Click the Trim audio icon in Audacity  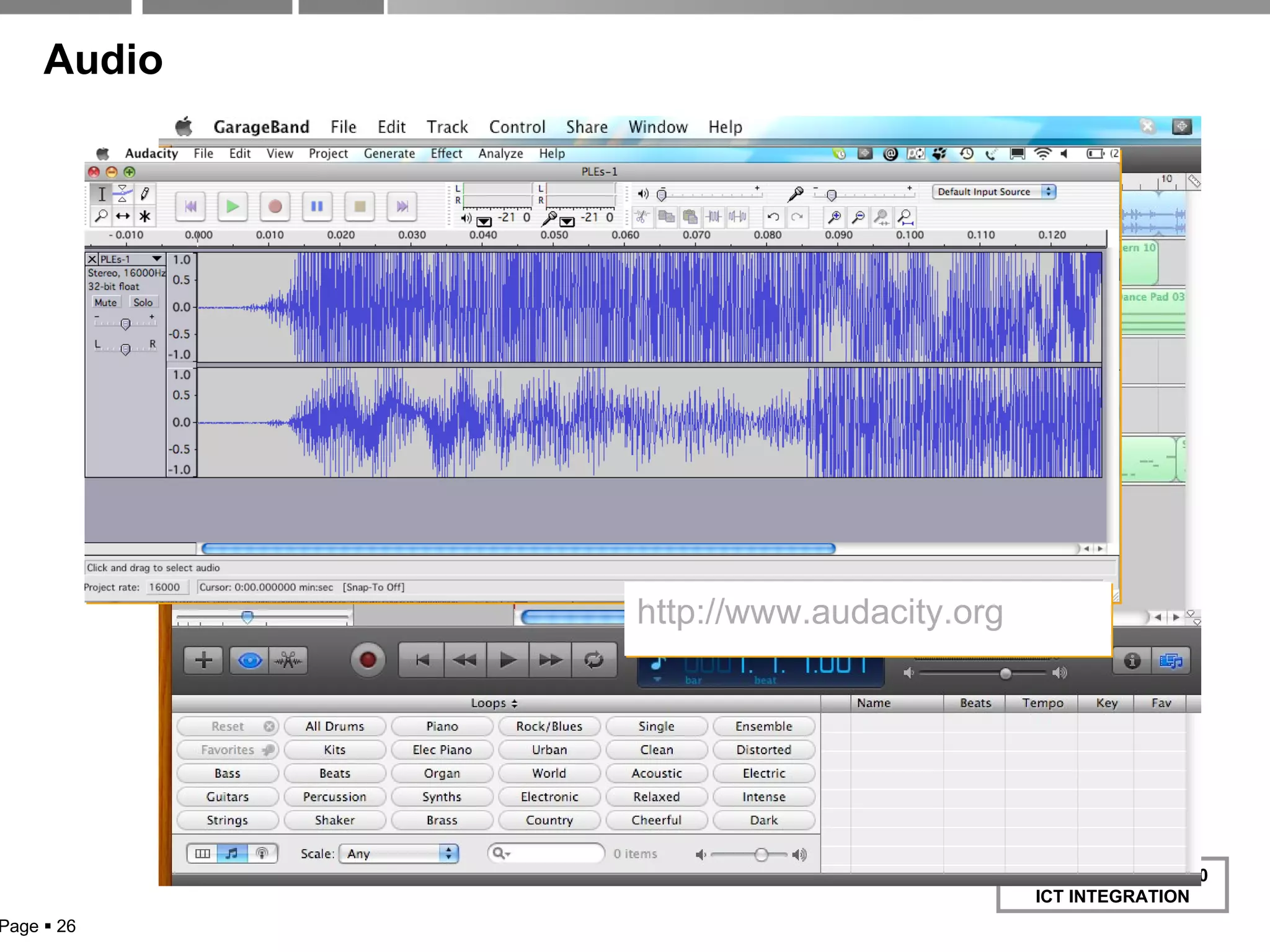pos(714,217)
